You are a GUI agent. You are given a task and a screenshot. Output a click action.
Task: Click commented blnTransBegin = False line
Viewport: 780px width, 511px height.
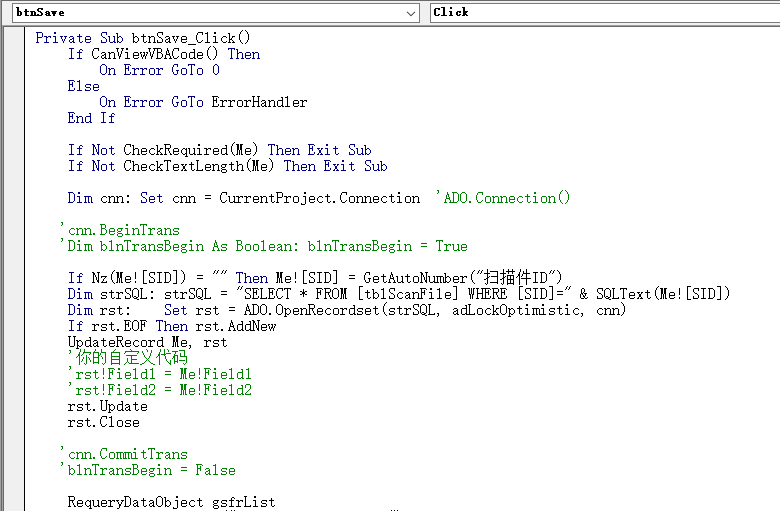(148, 470)
